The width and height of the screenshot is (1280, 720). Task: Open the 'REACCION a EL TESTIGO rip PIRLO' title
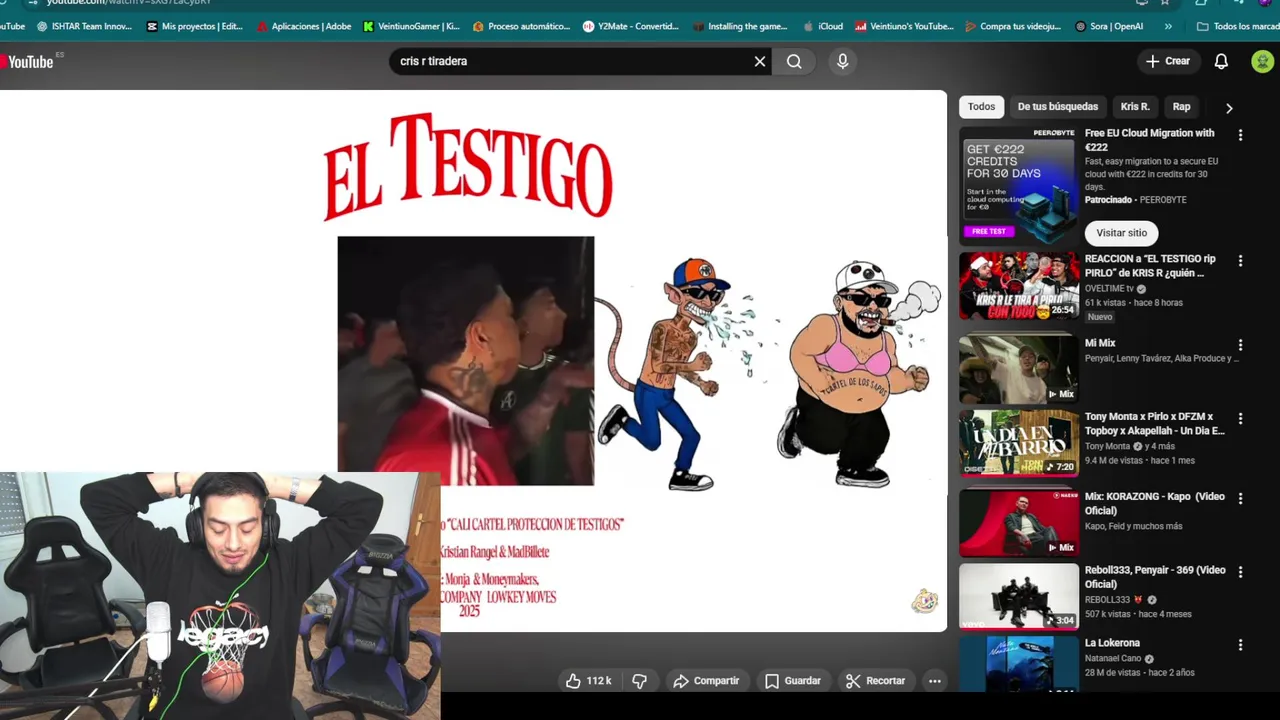point(1150,266)
